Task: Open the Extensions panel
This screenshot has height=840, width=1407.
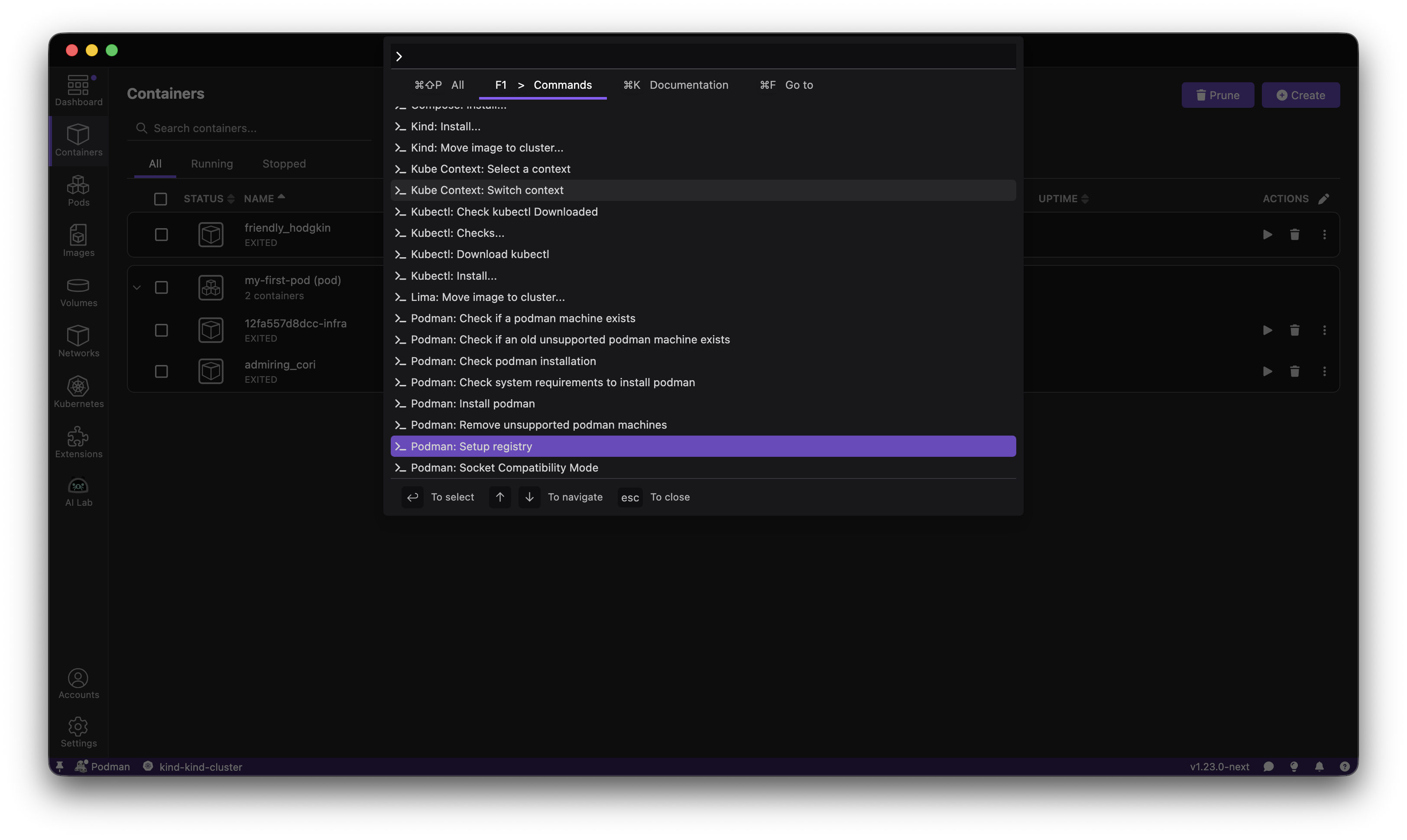Action: coord(78,442)
